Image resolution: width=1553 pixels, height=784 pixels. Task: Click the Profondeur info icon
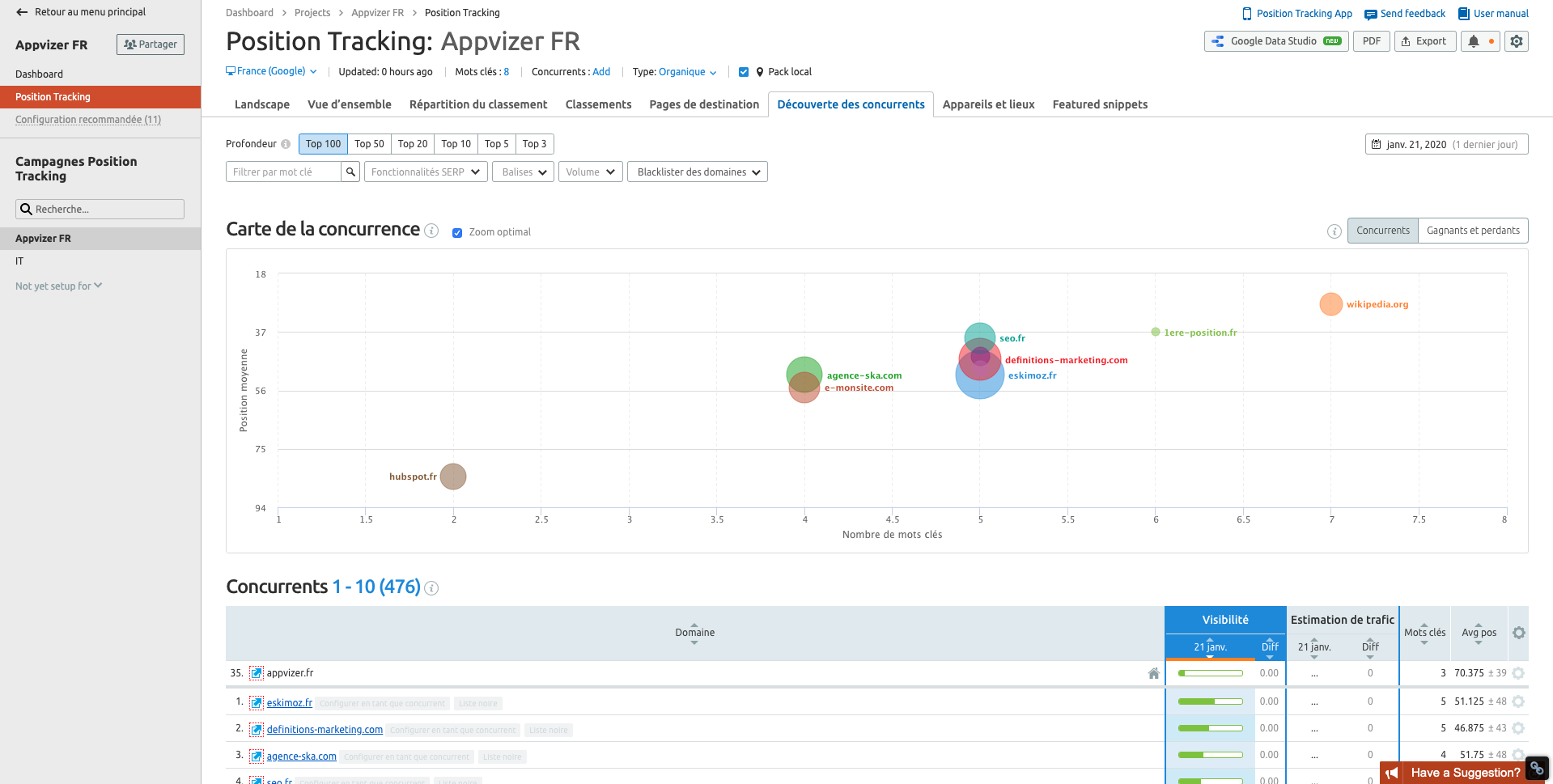coord(286,144)
